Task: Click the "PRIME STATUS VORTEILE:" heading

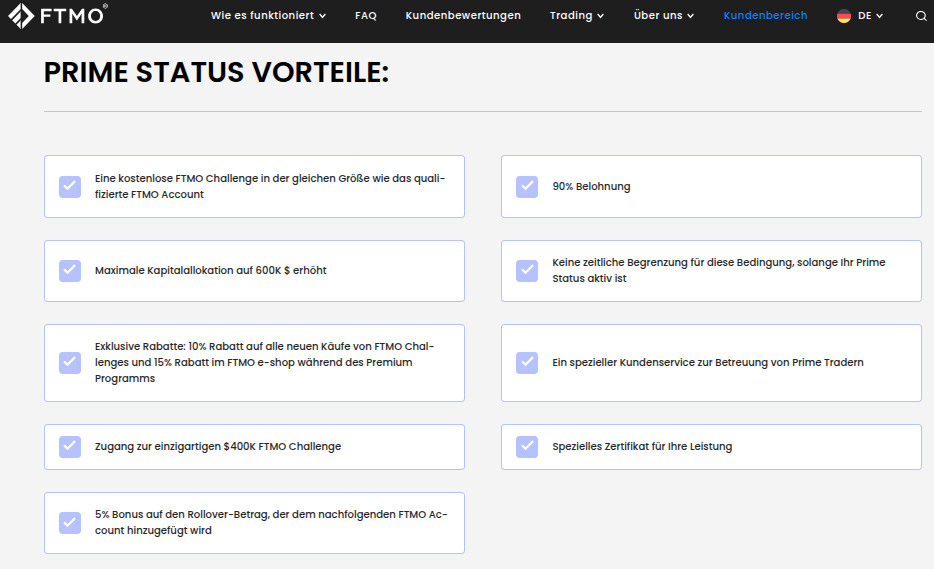Action: (x=216, y=73)
